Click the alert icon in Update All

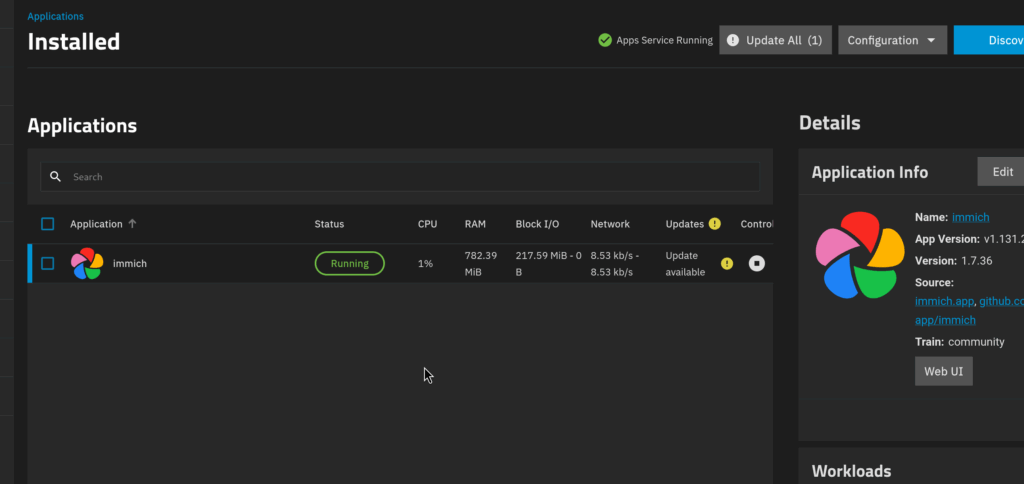pyautogui.click(x=733, y=40)
